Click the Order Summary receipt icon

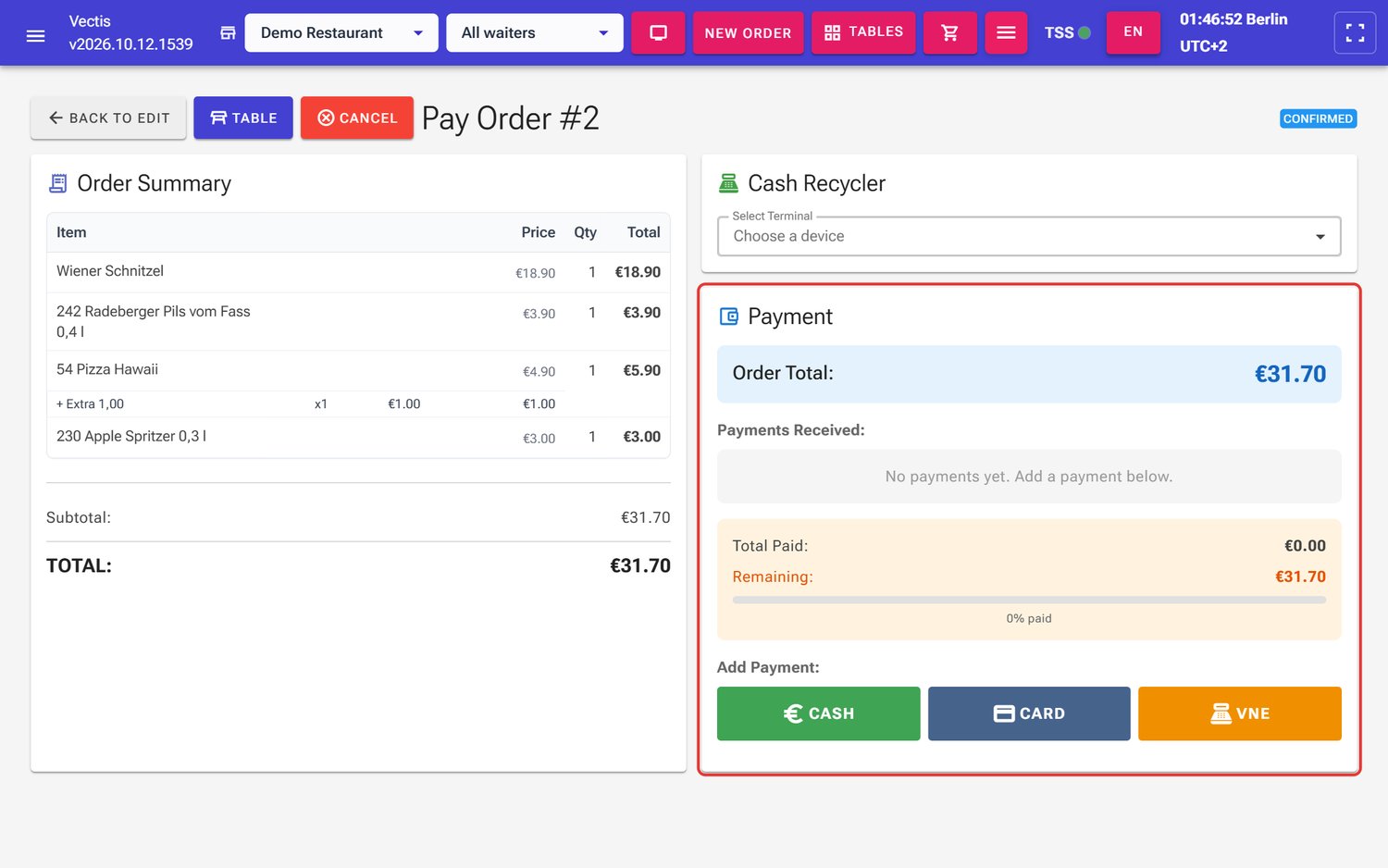coord(57,183)
